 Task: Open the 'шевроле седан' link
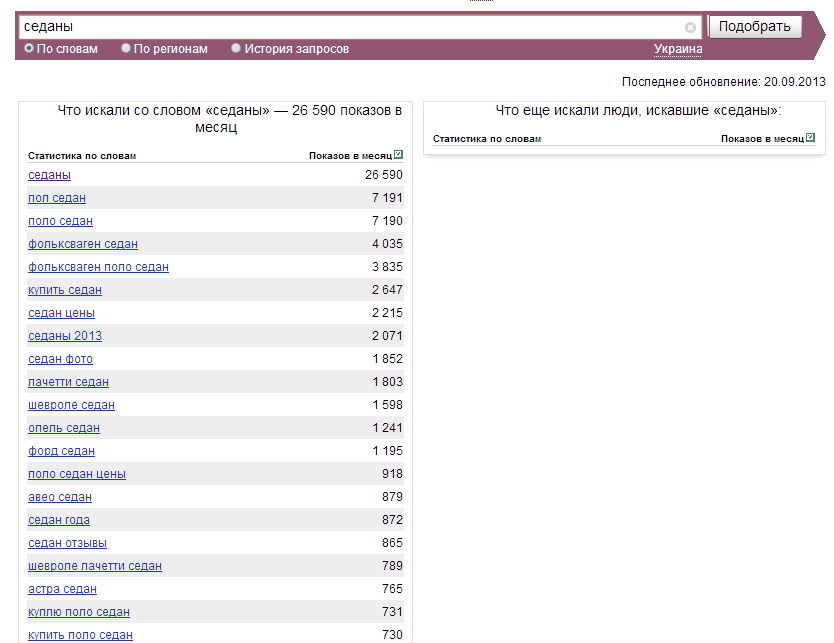click(x=71, y=405)
